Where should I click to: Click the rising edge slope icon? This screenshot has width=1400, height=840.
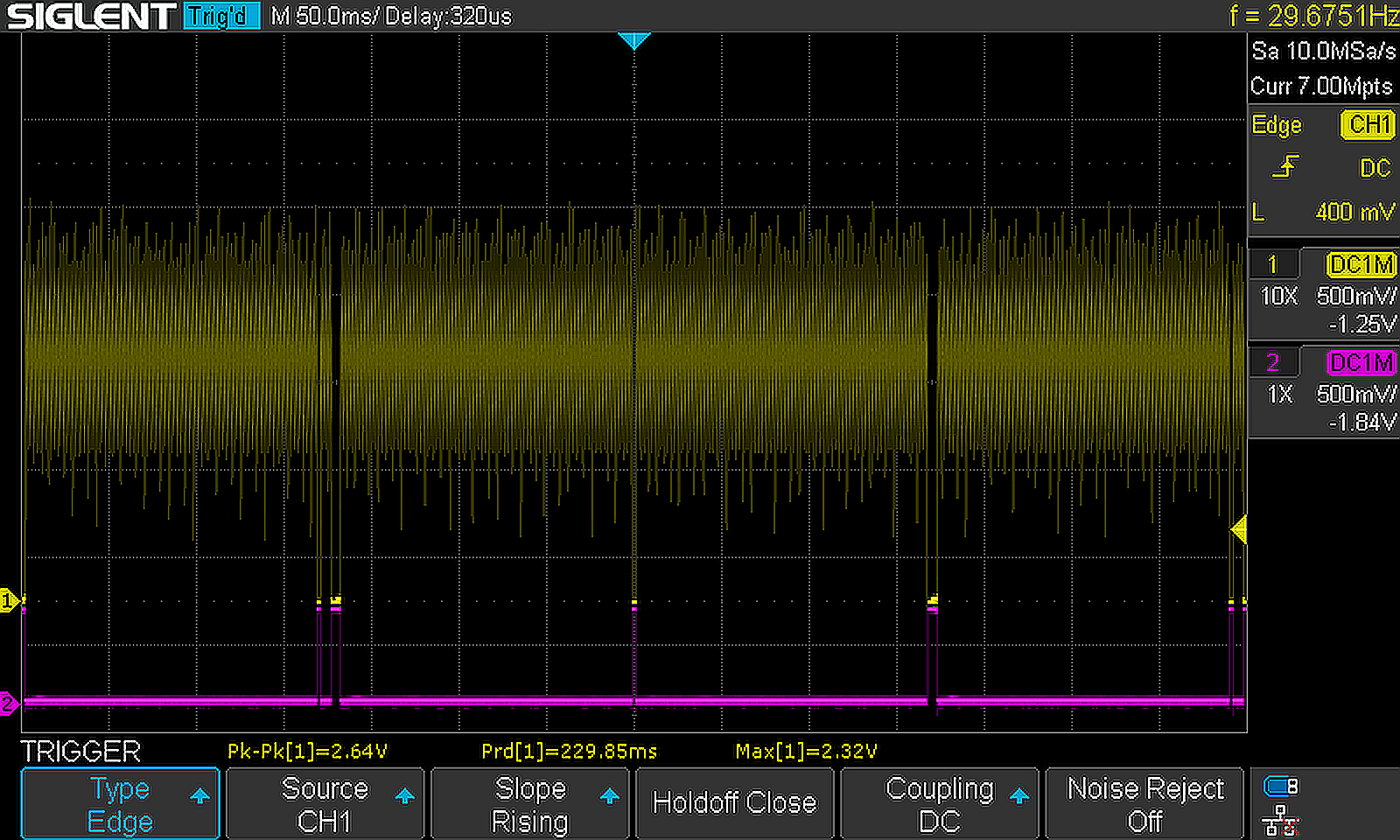click(x=1285, y=166)
